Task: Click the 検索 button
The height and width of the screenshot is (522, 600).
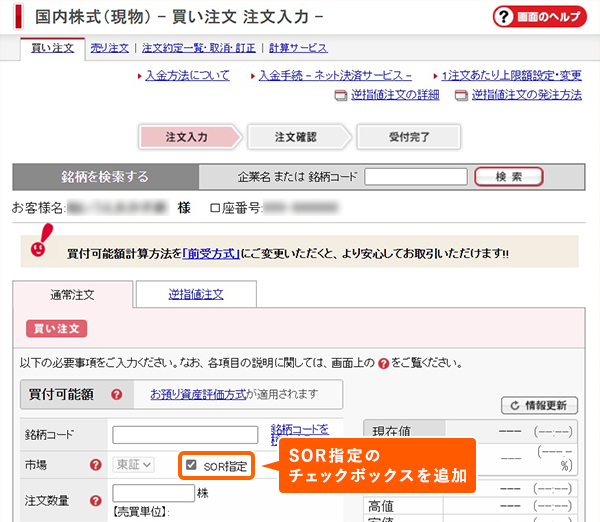Action: tap(508, 177)
